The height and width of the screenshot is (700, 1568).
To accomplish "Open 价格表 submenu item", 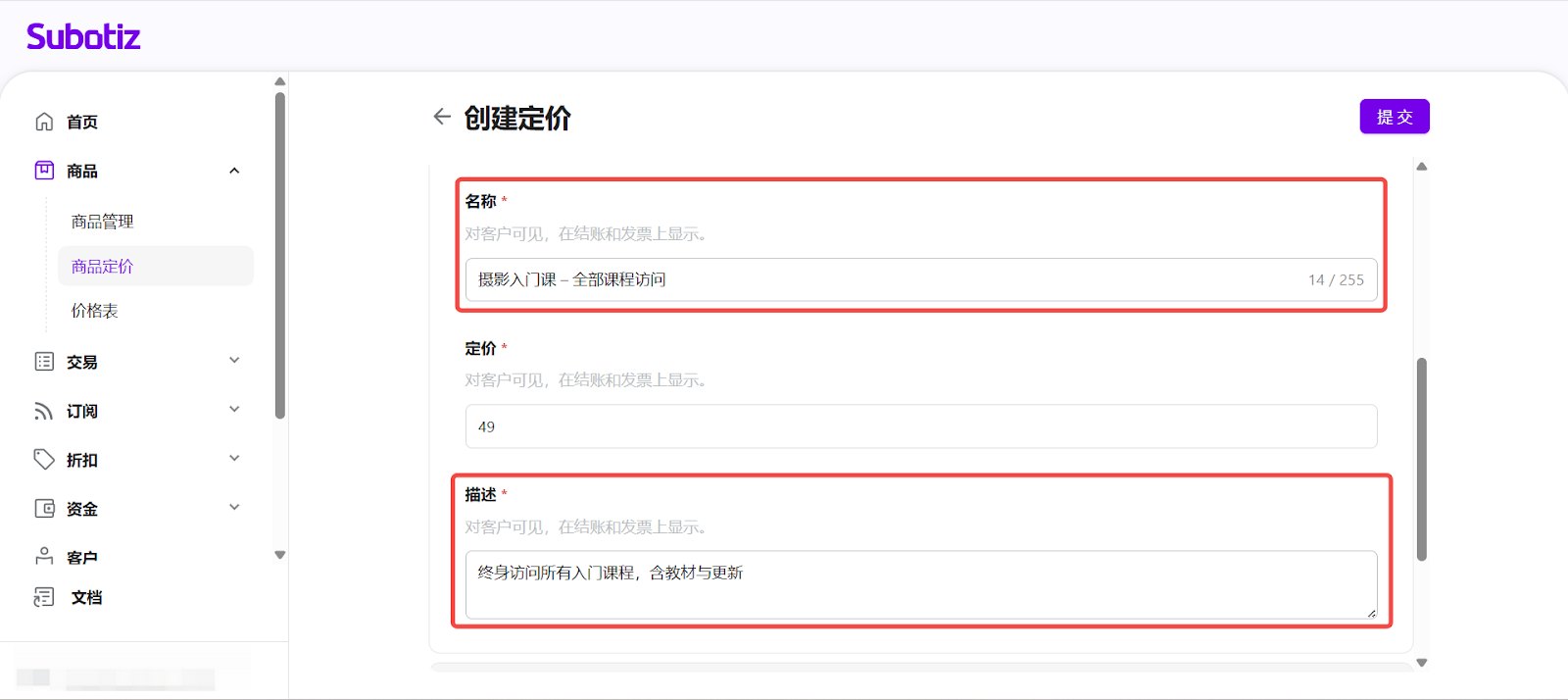I will 94,311.
